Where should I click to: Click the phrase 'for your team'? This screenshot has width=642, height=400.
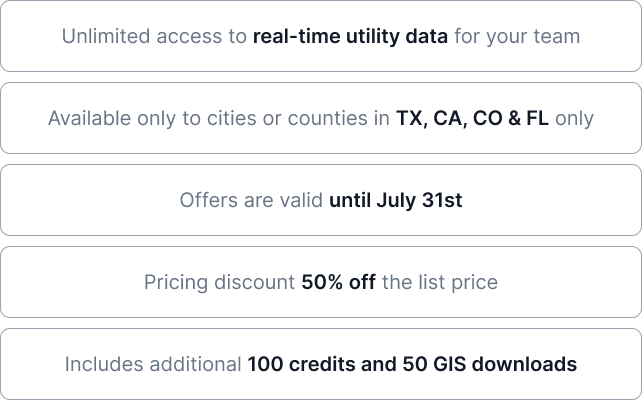point(517,36)
